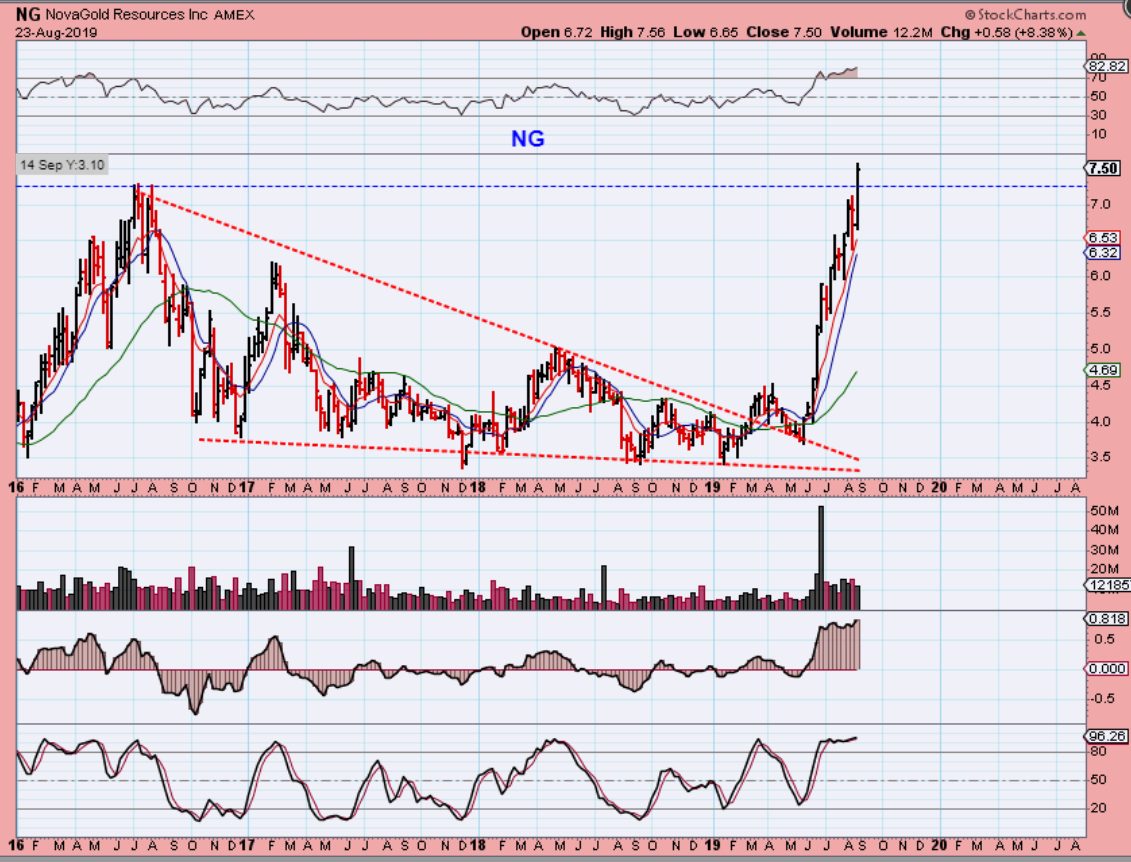Click the green 4.69 moving average tag
The width and height of the screenshot is (1131, 862).
[x=1103, y=370]
